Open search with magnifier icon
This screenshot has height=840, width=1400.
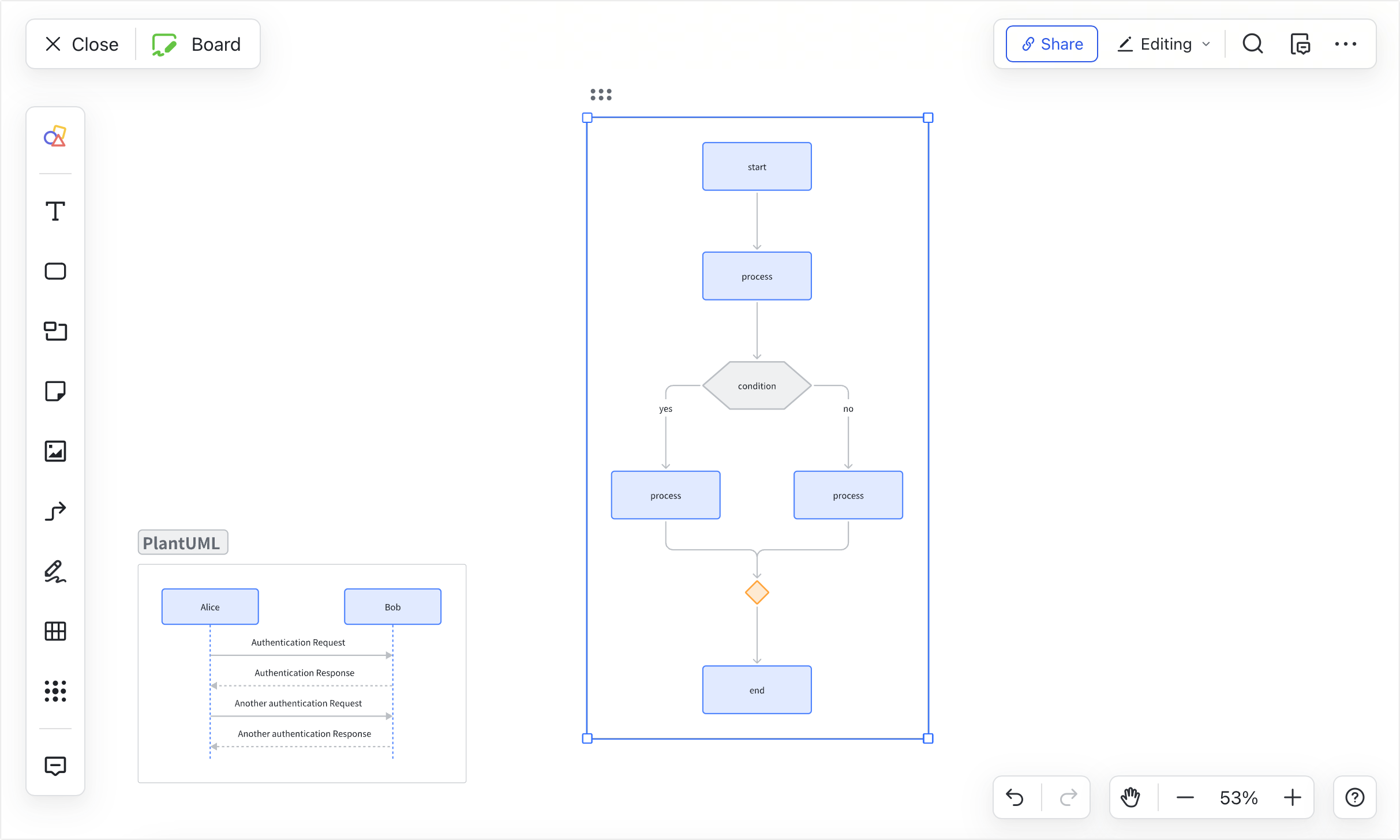point(1253,44)
